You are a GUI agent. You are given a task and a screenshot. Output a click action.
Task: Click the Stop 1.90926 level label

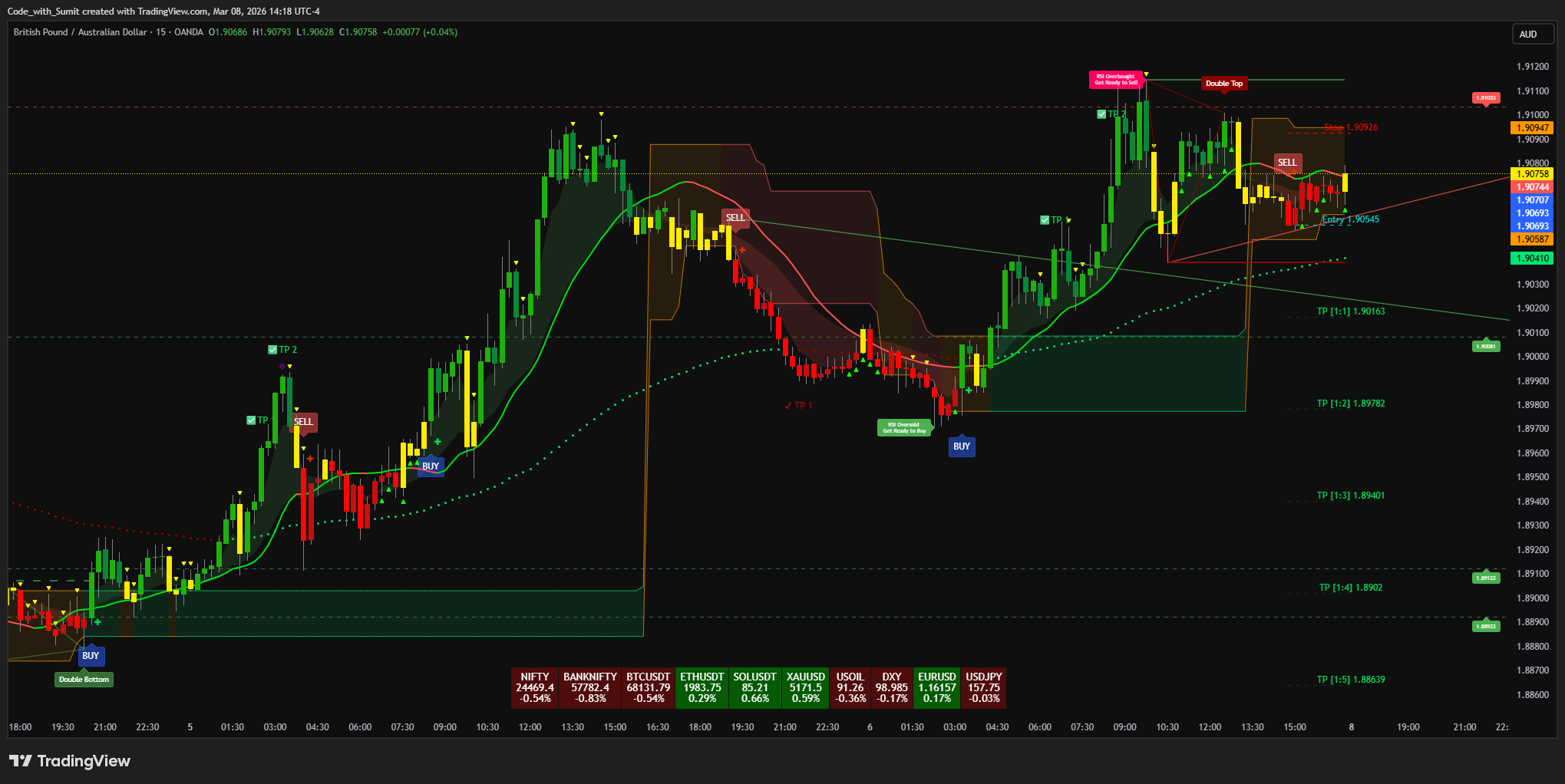[x=1351, y=127]
